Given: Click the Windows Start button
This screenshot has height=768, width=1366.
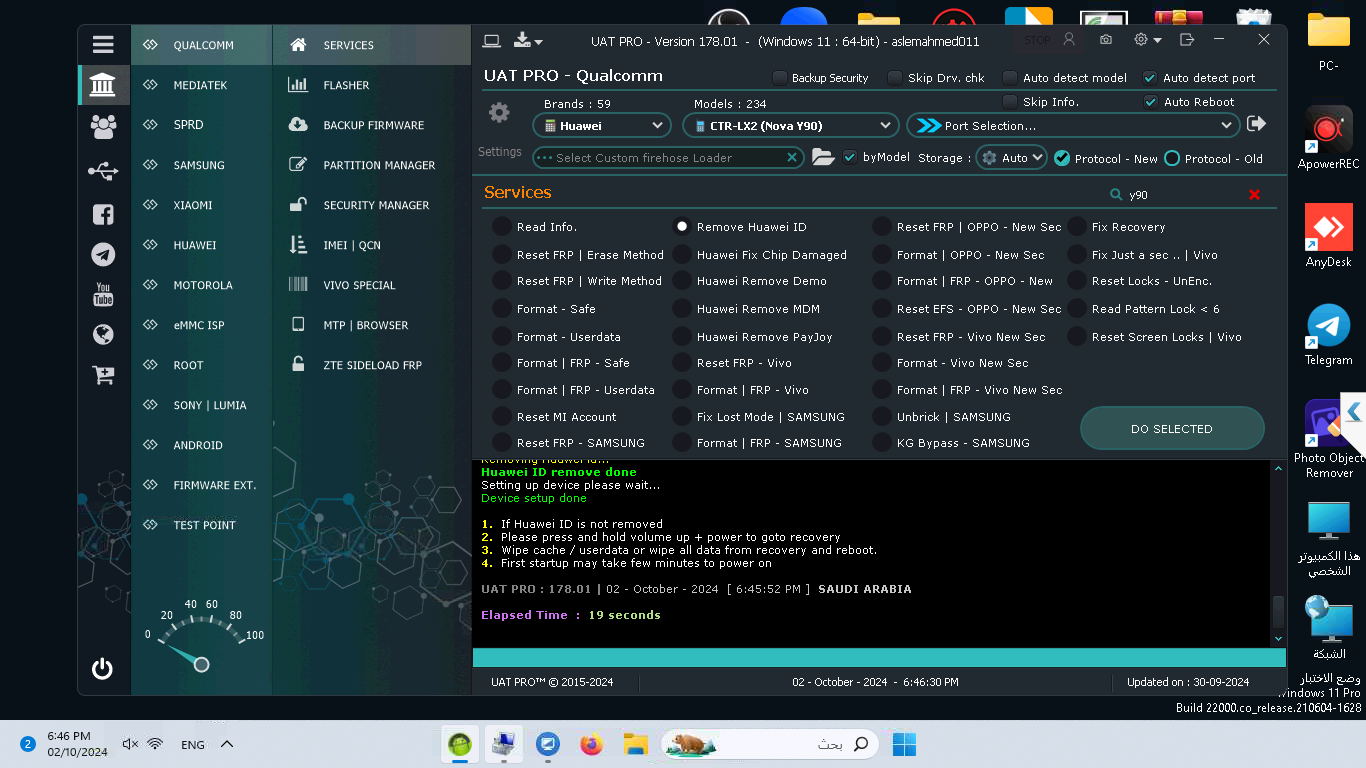Looking at the screenshot, I should tap(904, 744).
